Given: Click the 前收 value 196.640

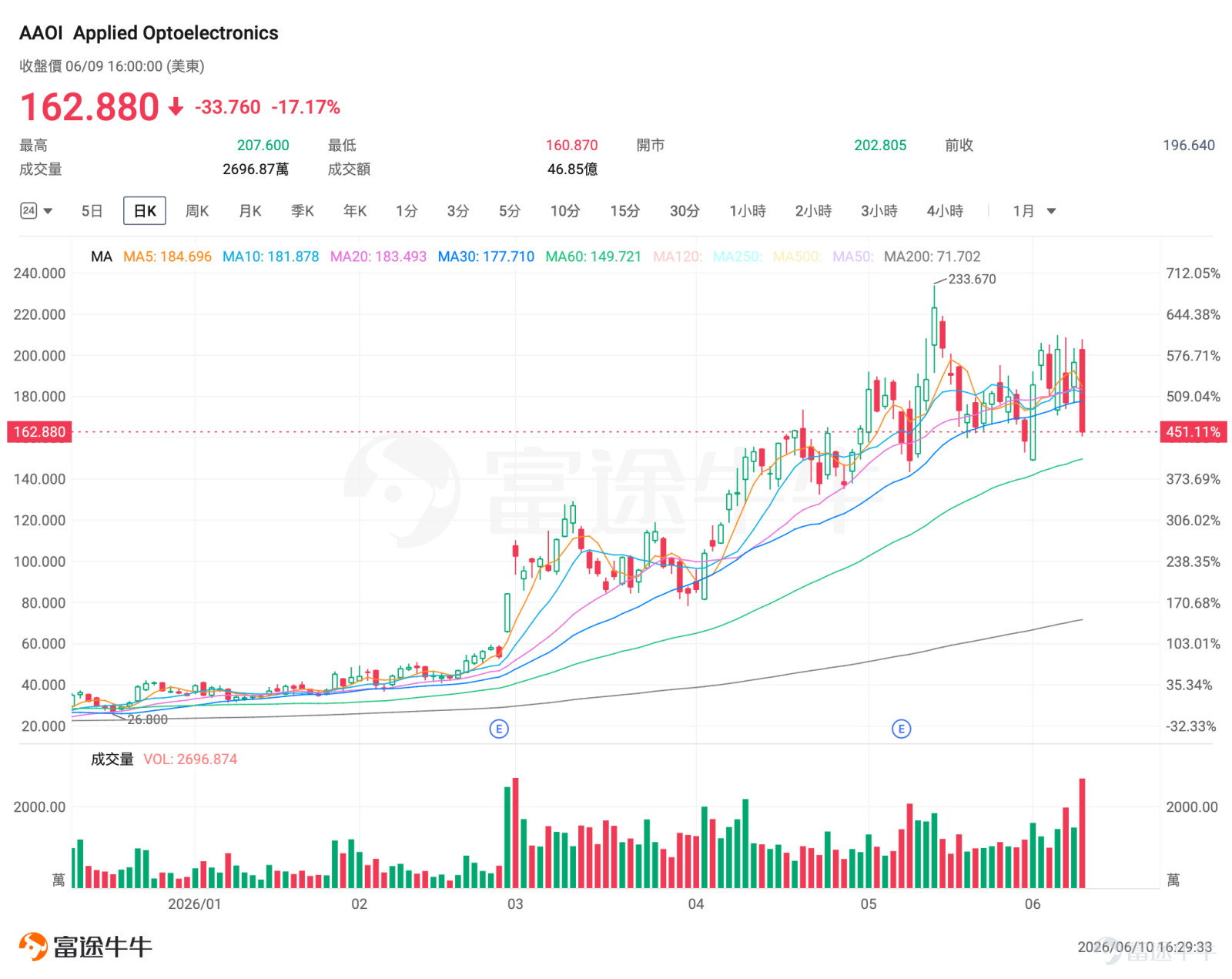Looking at the screenshot, I should pyautogui.click(x=1189, y=146).
